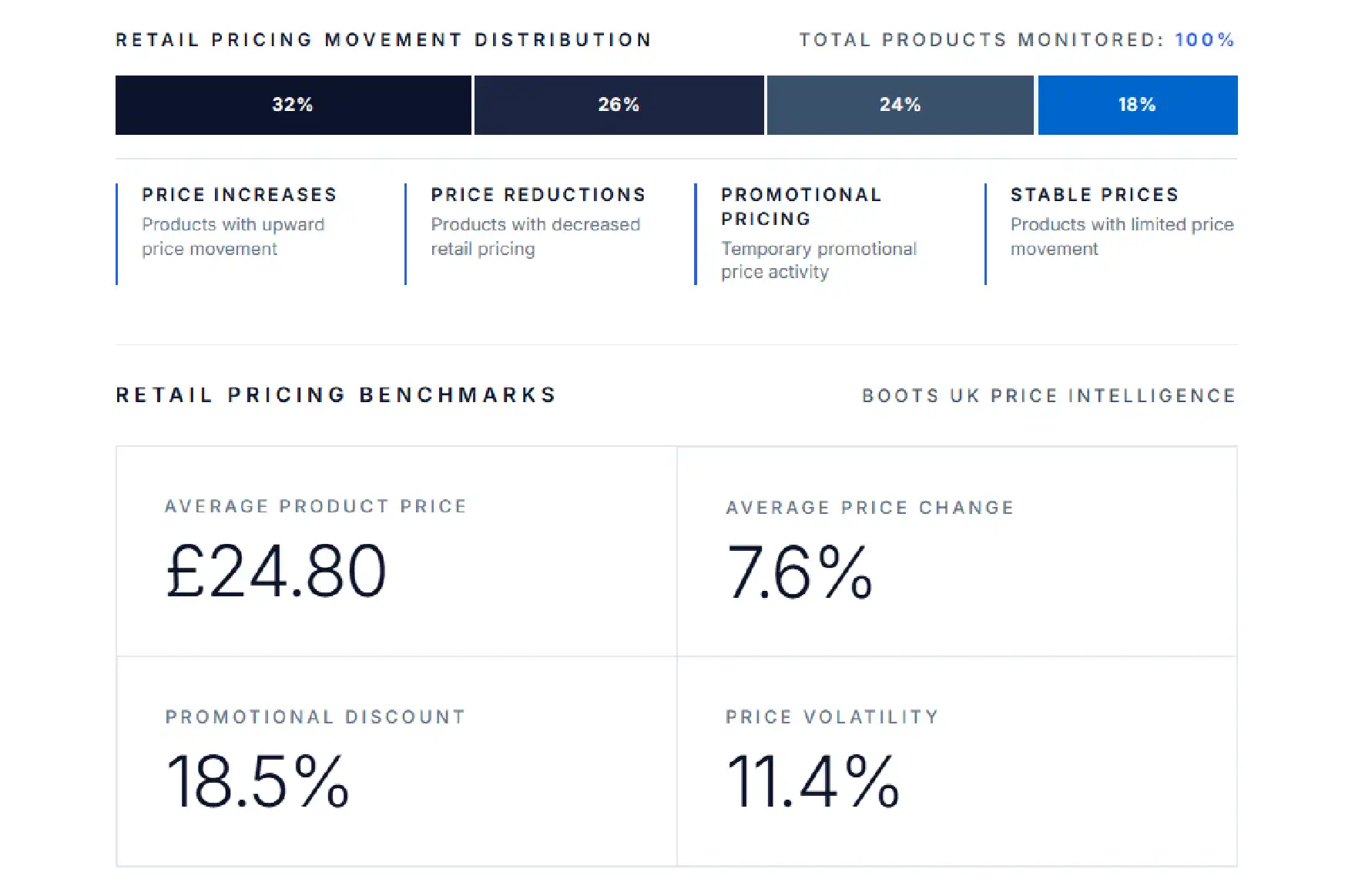Click the 32% bar segment
The width and height of the screenshot is (1355, 896).
point(293,105)
